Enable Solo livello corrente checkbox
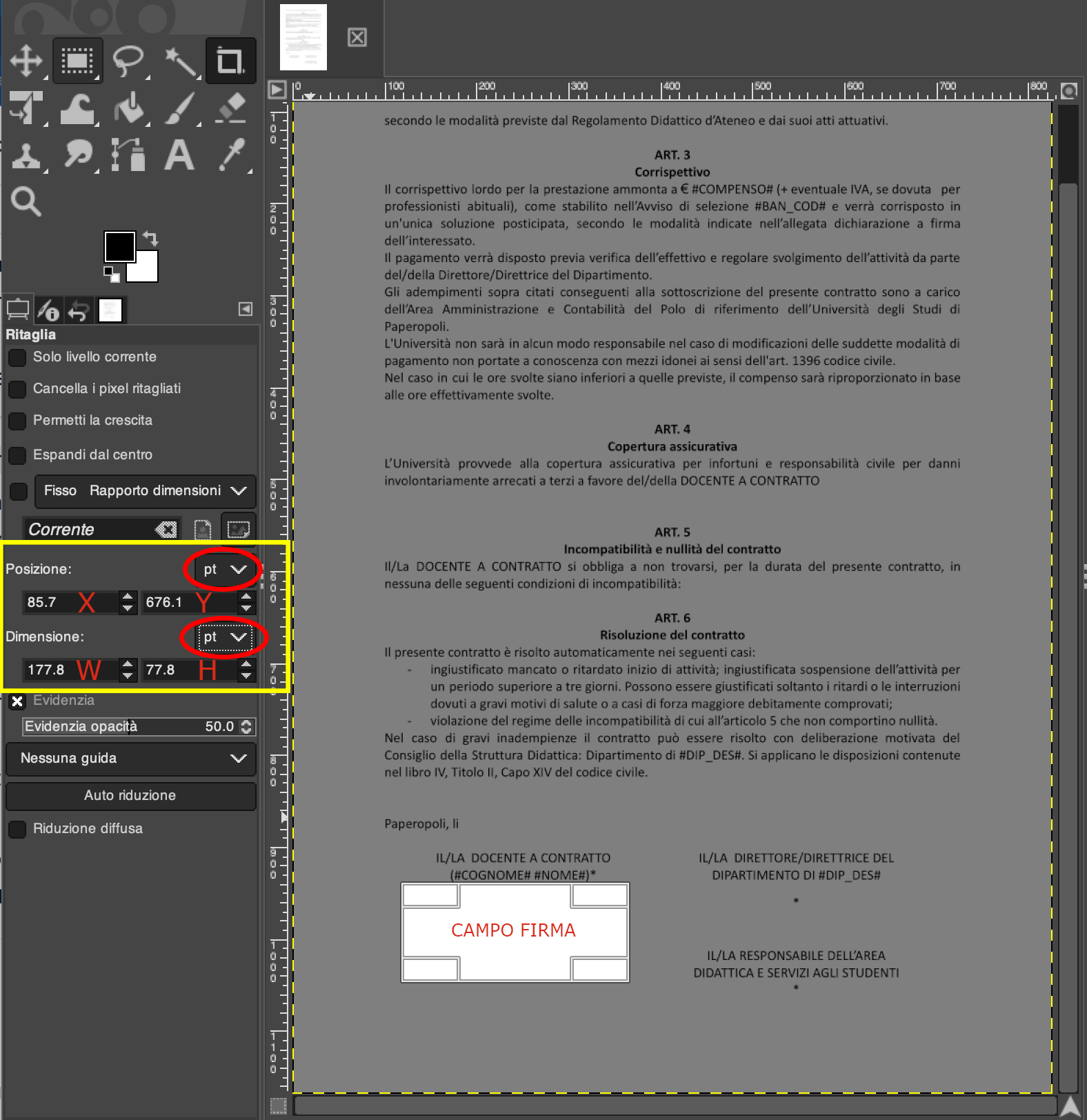Viewport: 1087px width, 1120px height. tap(17, 358)
